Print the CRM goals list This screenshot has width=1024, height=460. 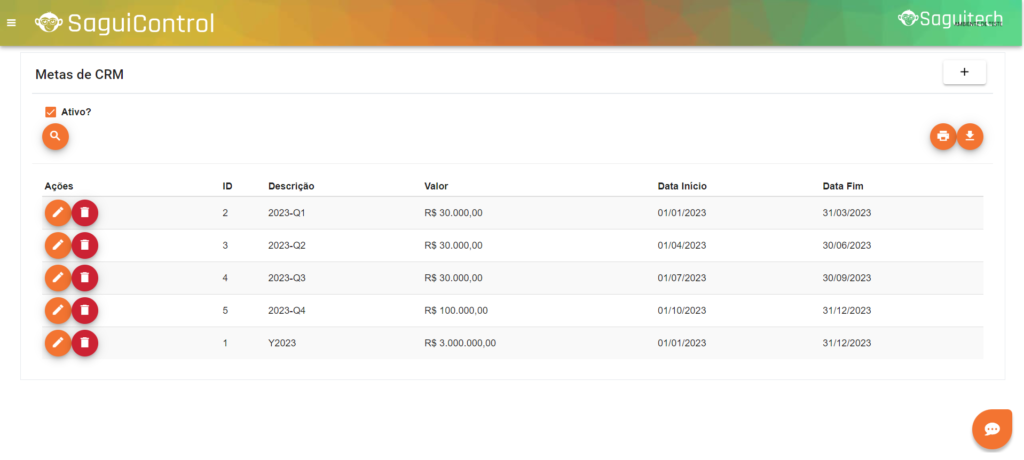click(943, 136)
